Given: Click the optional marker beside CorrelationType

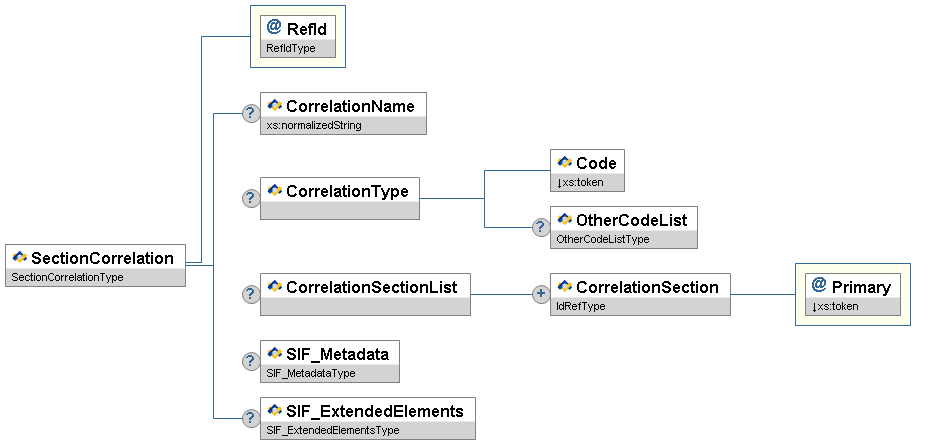Looking at the screenshot, I should coord(250,198).
